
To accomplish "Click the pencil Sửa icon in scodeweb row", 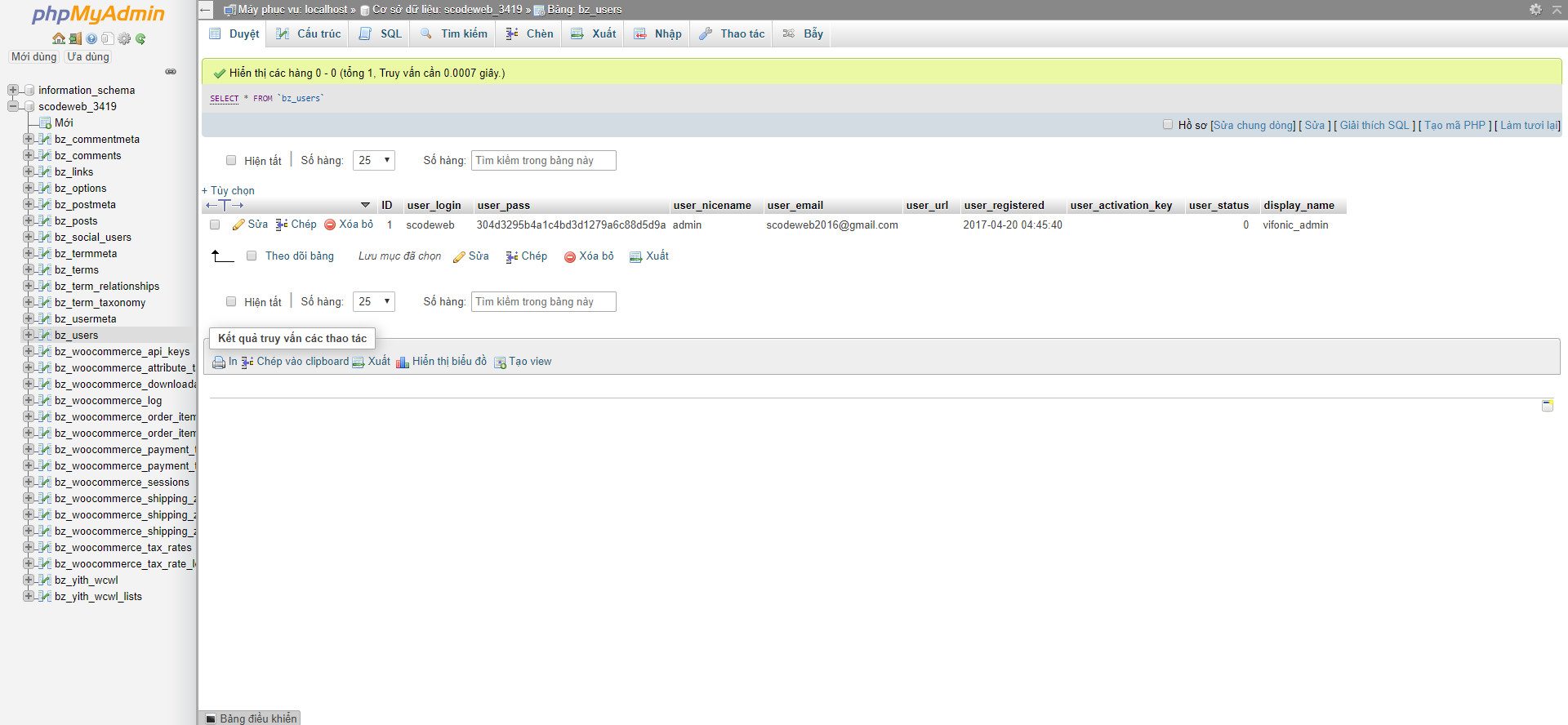I will point(238,225).
